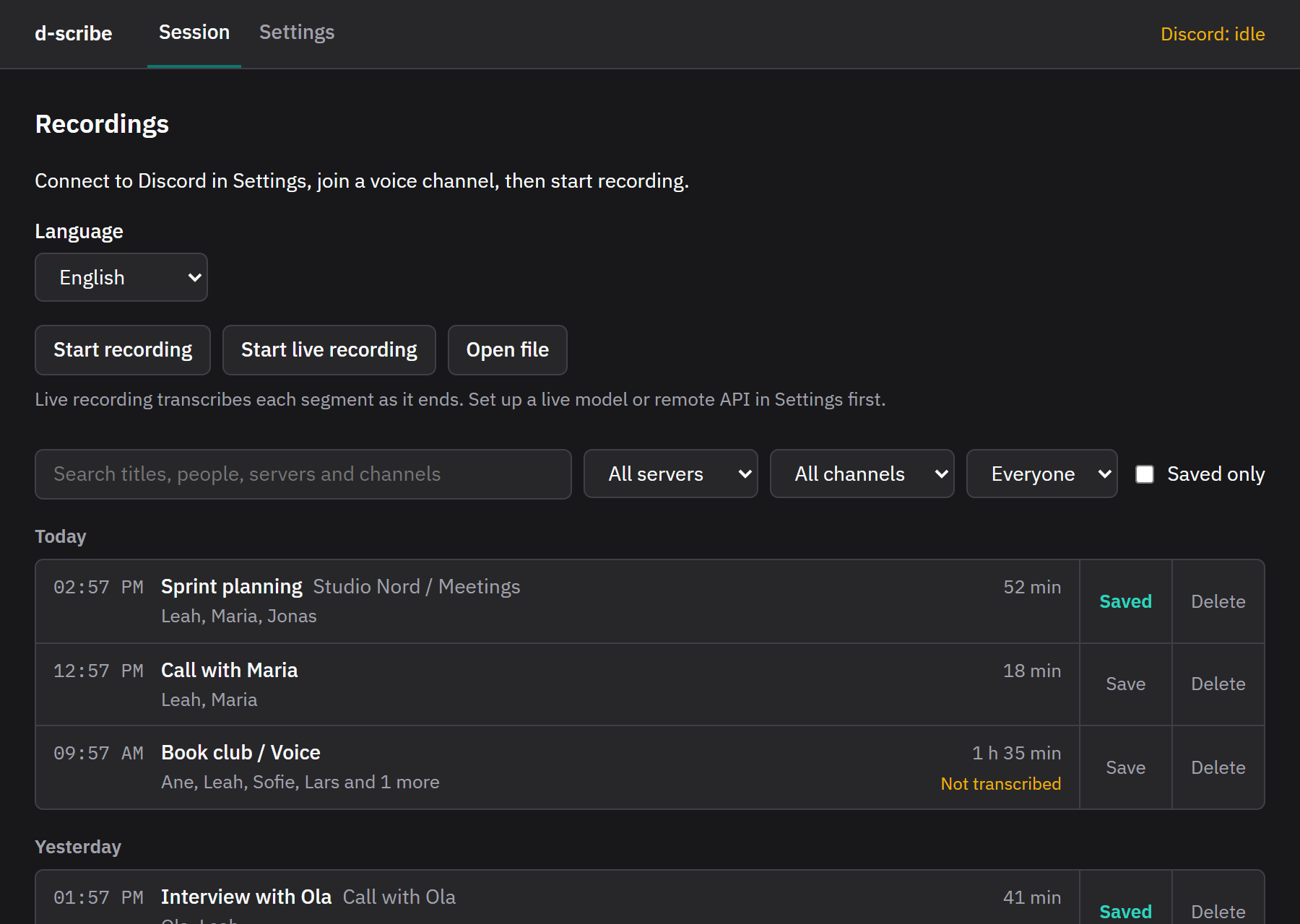Save the Book club / Voice recording
This screenshot has width=1300, height=924.
click(1125, 767)
